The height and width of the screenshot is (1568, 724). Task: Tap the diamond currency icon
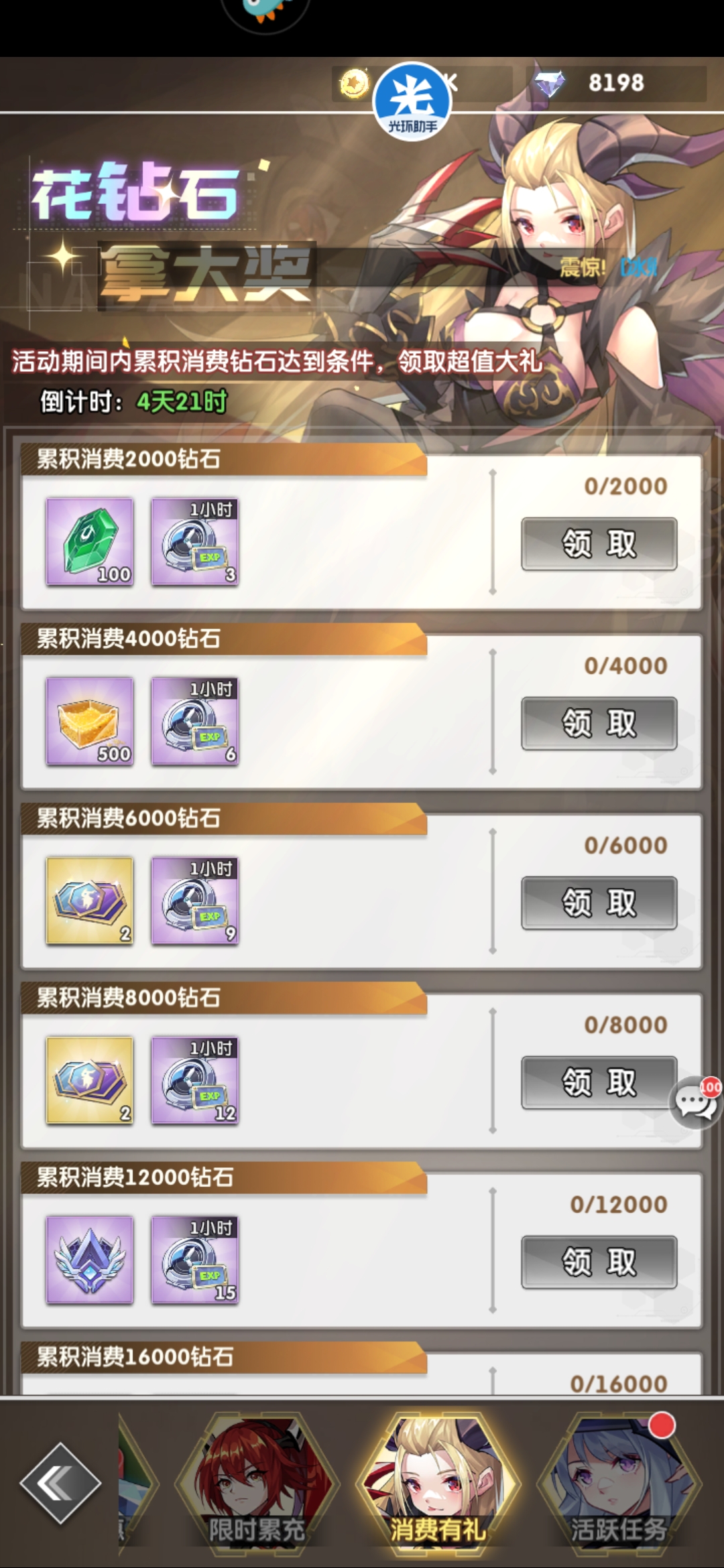[550, 84]
